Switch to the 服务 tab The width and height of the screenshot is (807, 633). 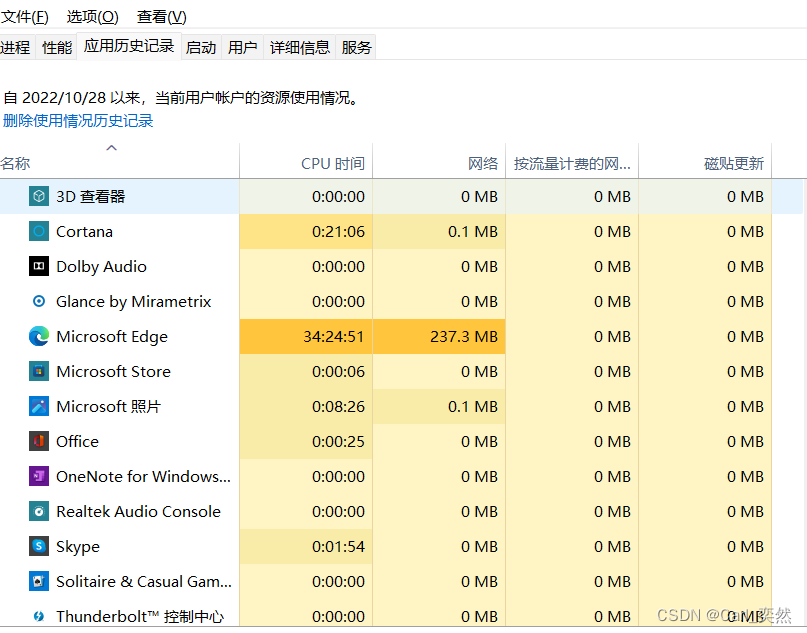coord(356,47)
